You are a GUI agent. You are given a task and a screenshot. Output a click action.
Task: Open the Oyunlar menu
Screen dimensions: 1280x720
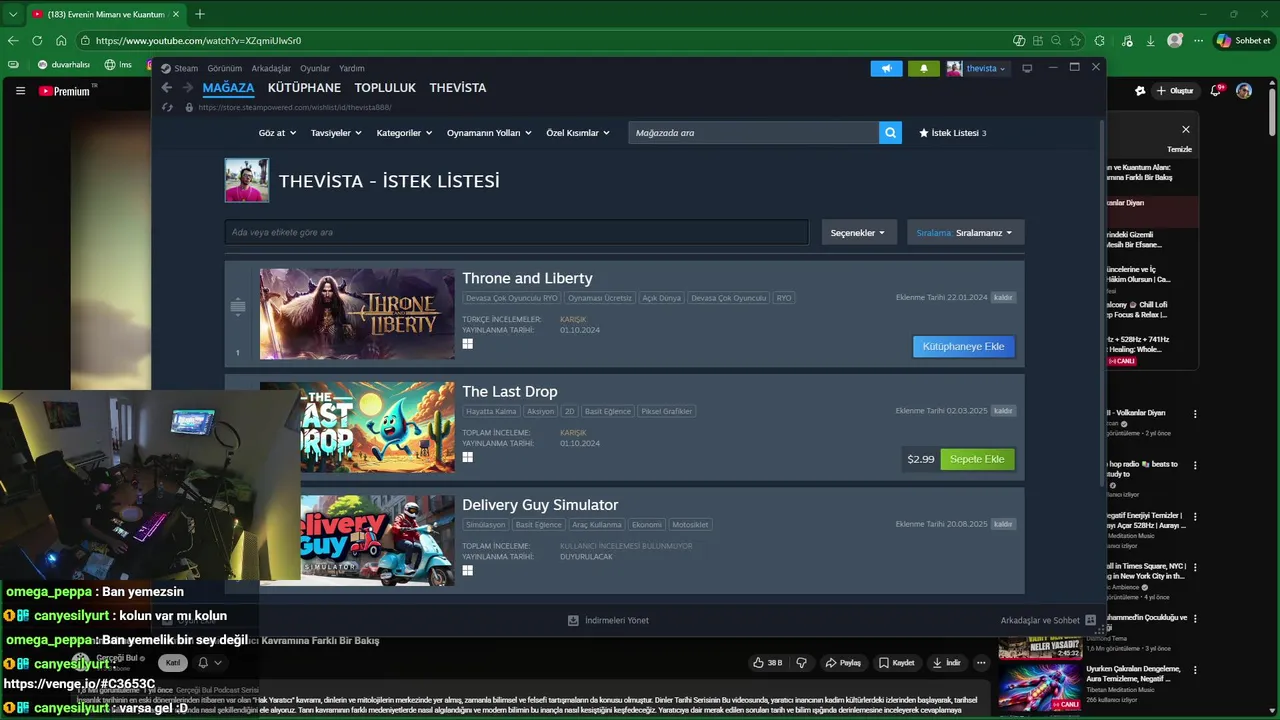315,68
